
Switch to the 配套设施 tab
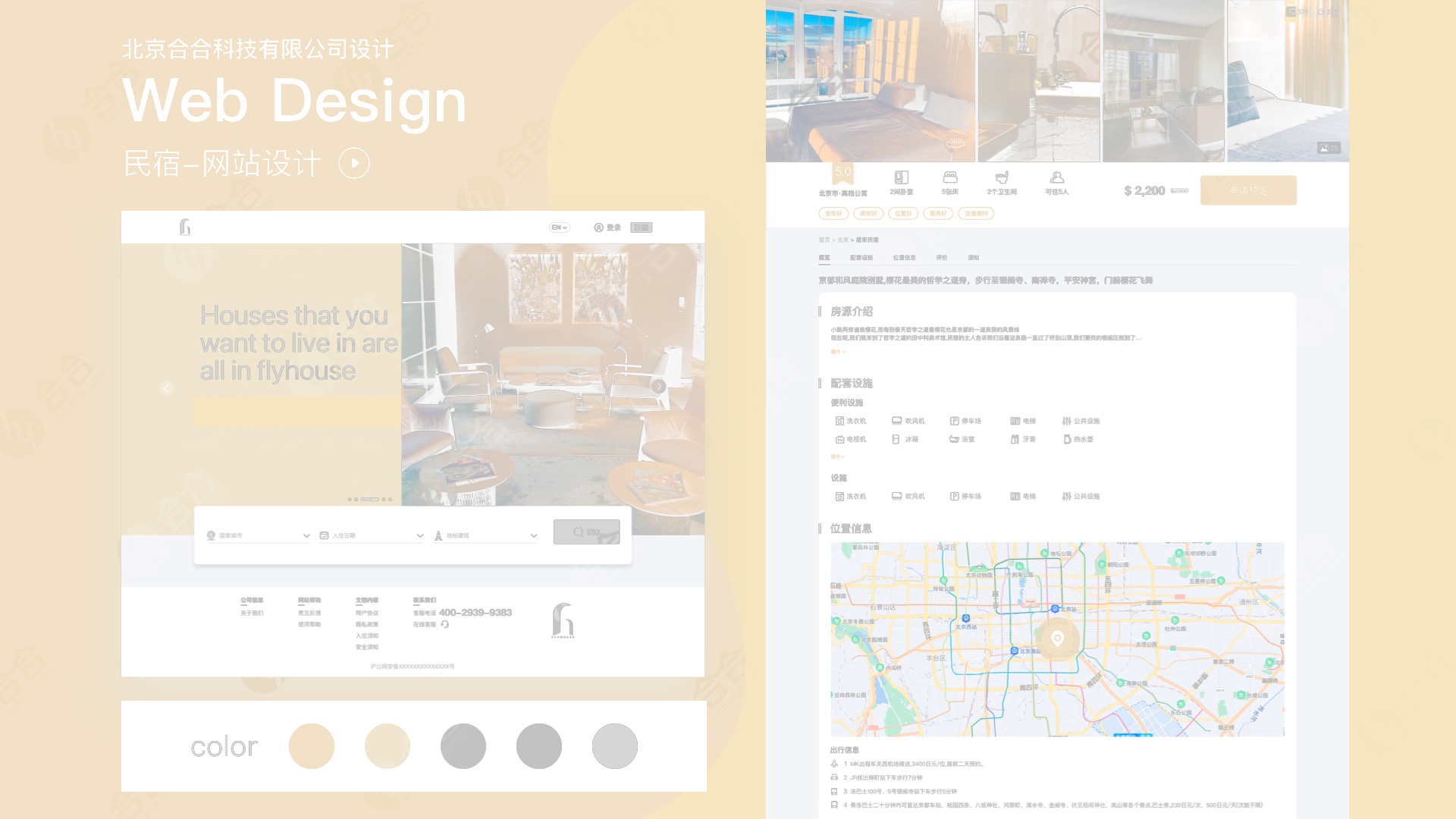[861, 258]
